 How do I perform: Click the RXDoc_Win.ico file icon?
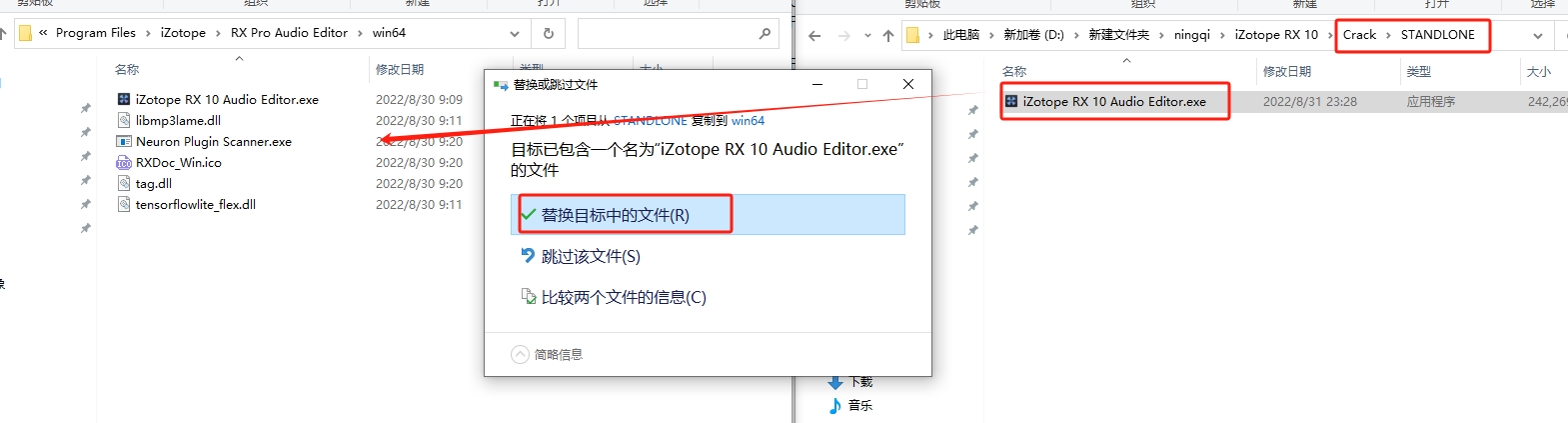(124, 163)
